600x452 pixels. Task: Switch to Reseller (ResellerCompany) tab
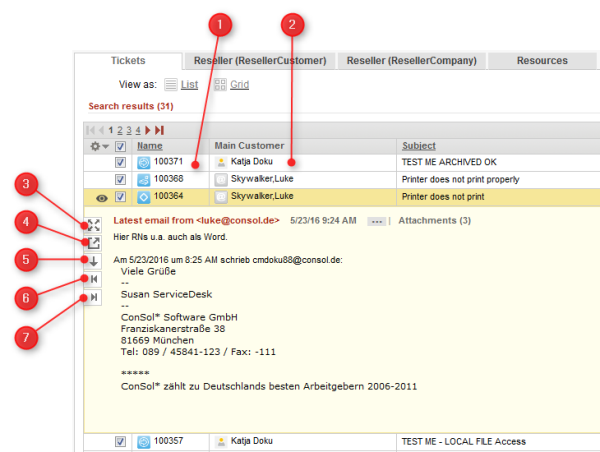412,60
